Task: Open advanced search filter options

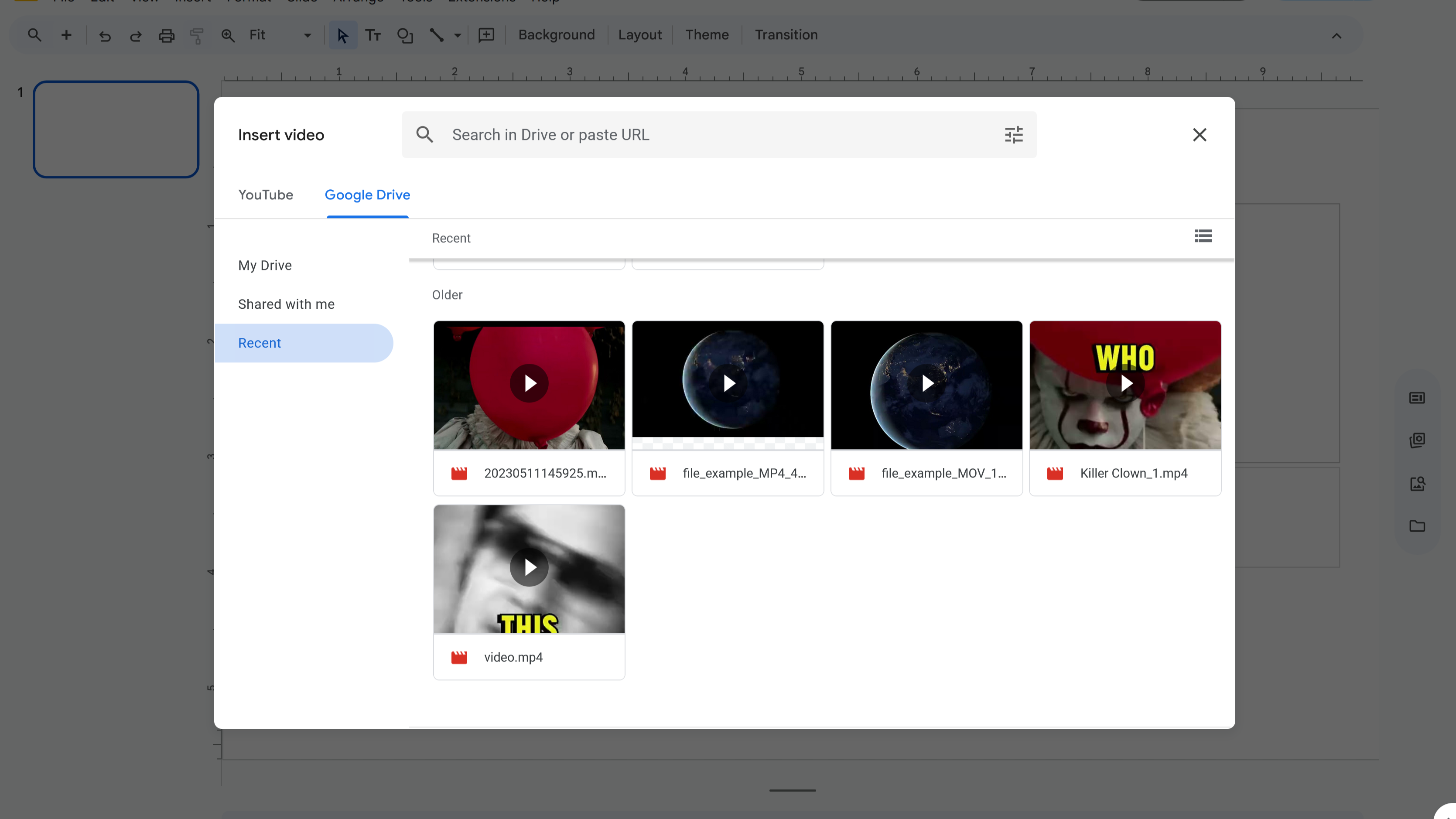Action: [1013, 134]
